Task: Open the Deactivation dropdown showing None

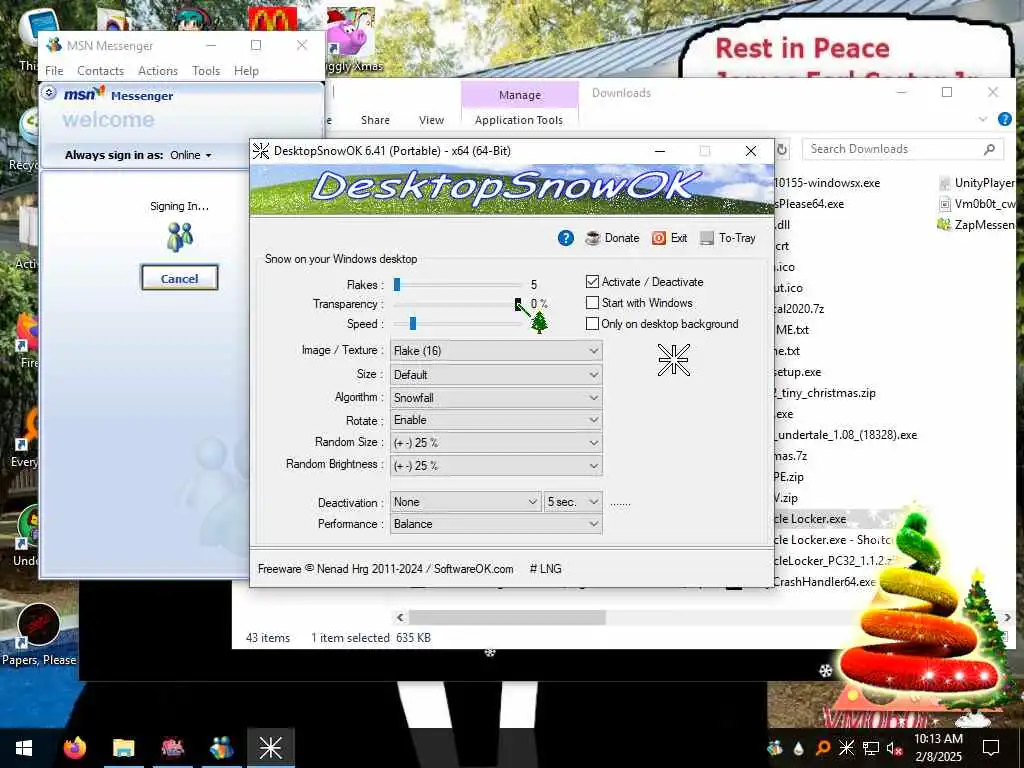Action: (466, 502)
